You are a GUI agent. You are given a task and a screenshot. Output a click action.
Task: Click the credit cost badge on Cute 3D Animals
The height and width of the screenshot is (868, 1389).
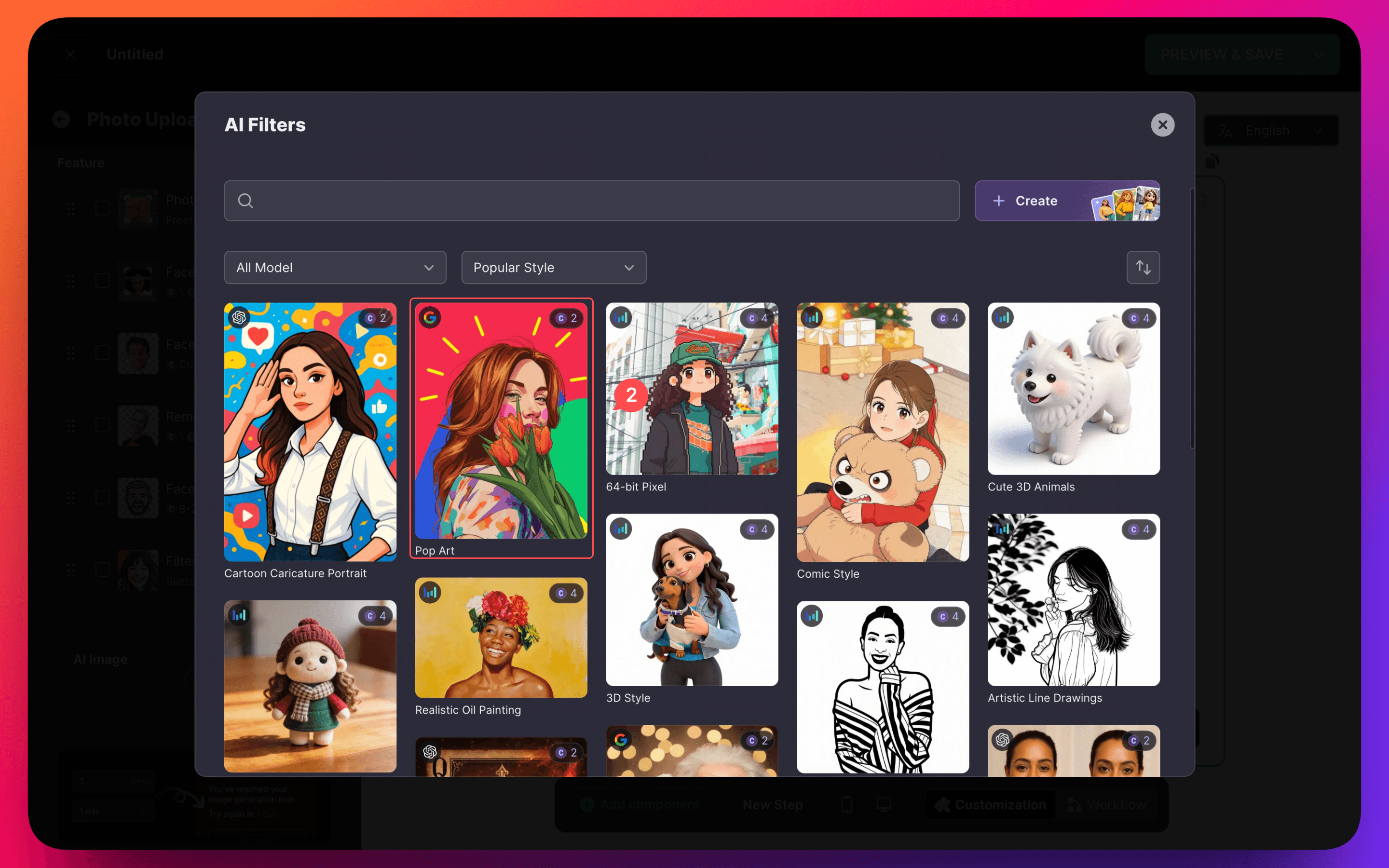[1139, 318]
